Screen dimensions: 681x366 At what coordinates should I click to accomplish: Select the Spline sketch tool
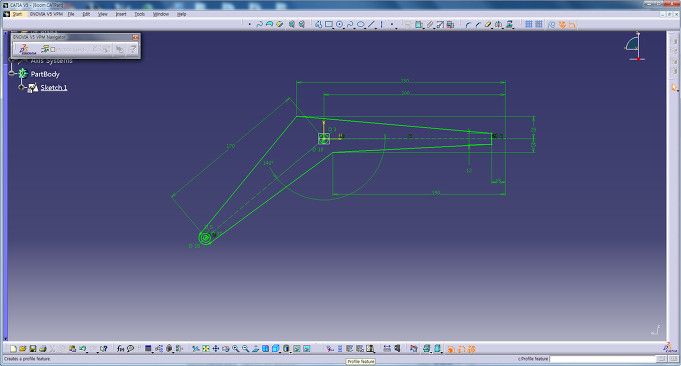coord(350,25)
